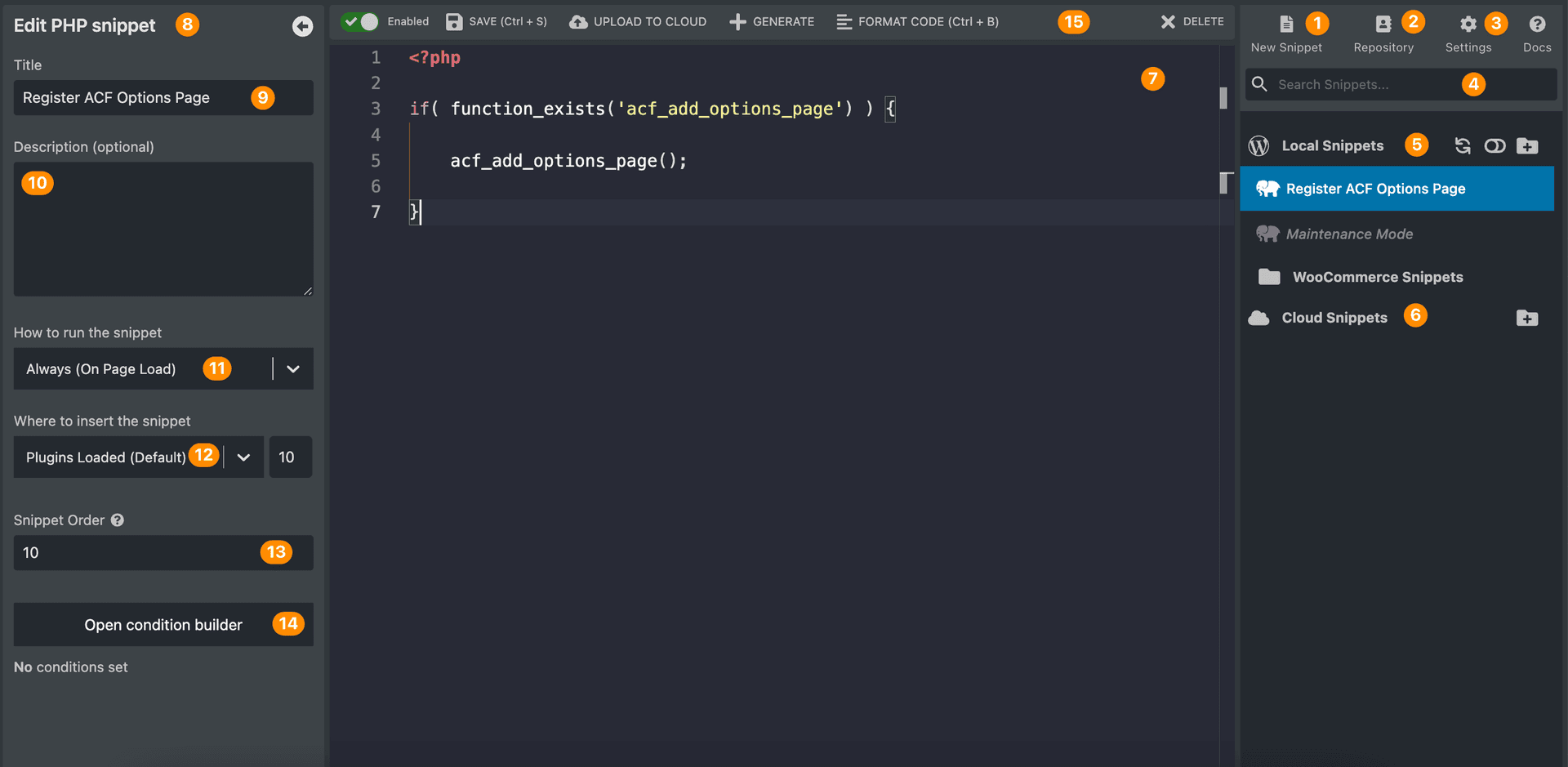
Task: Open the Docs help icon
Action: pyautogui.click(x=1537, y=25)
